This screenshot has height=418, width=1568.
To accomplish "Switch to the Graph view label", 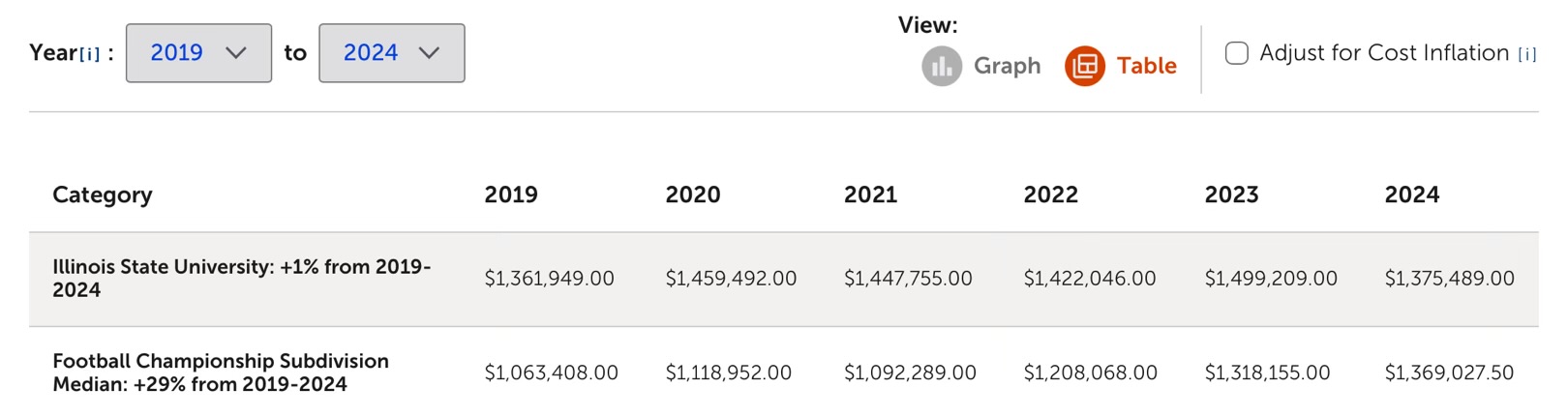I will tap(1007, 66).
